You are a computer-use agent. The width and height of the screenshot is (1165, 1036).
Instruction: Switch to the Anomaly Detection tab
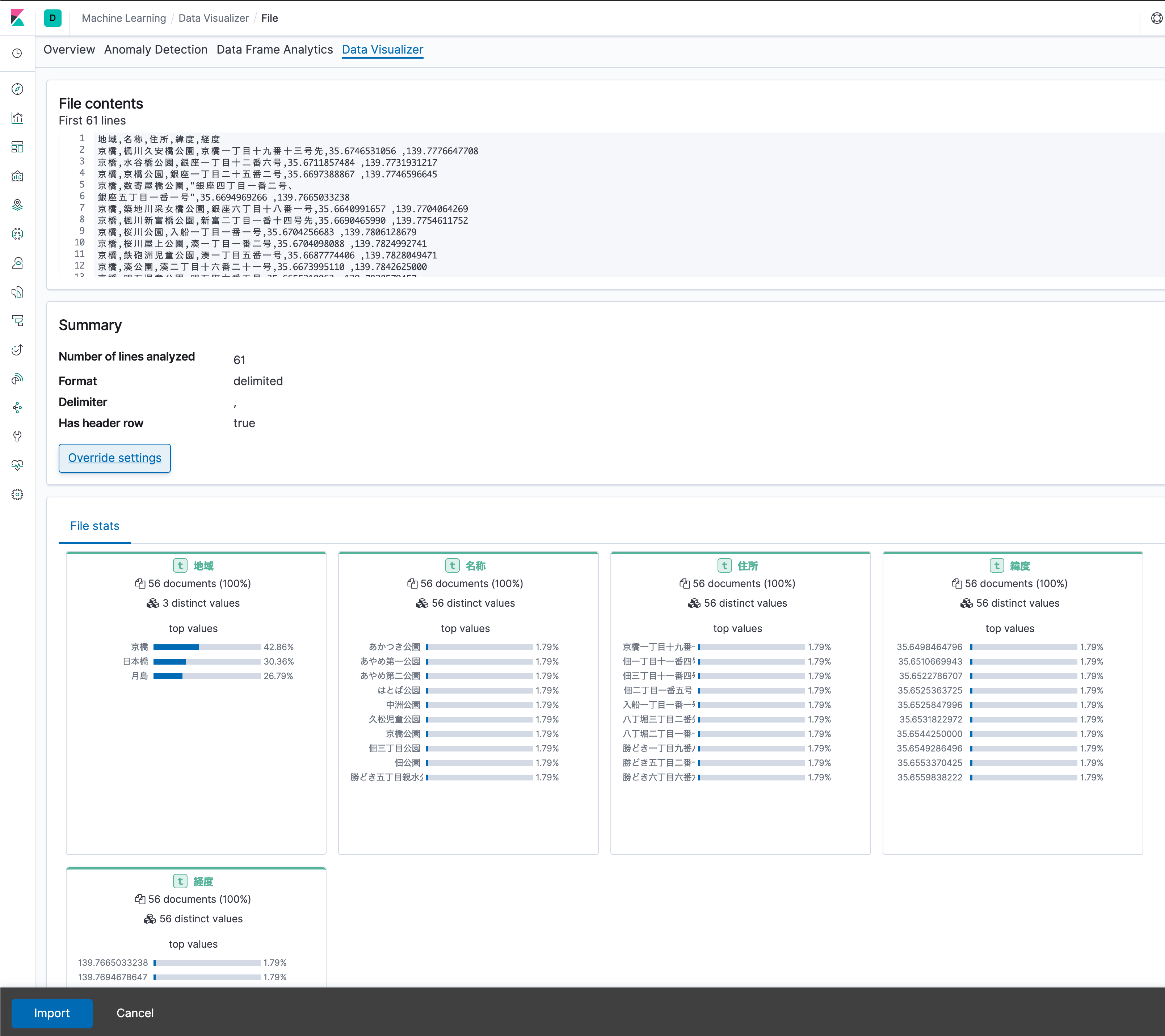point(156,50)
